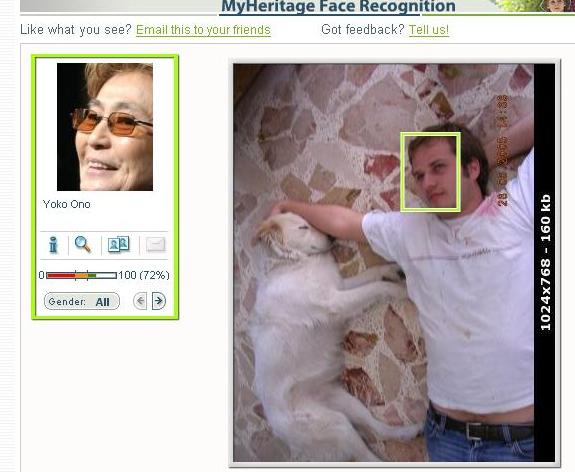The image size is (575, 472).
Task: Click the detected face box on photo
Action: click(430, 172)
